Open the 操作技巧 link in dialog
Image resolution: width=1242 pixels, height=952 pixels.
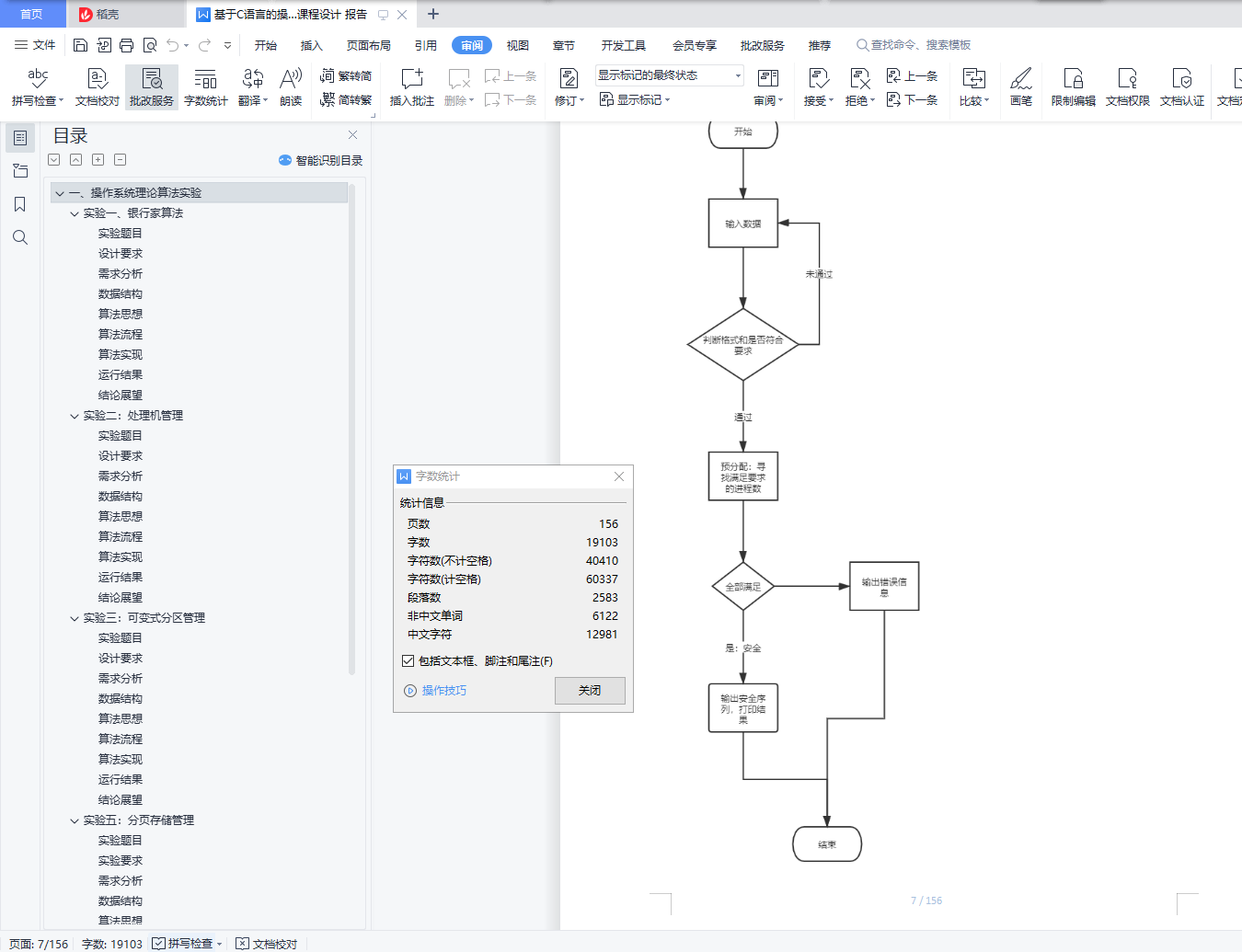[x=435, y=691]
